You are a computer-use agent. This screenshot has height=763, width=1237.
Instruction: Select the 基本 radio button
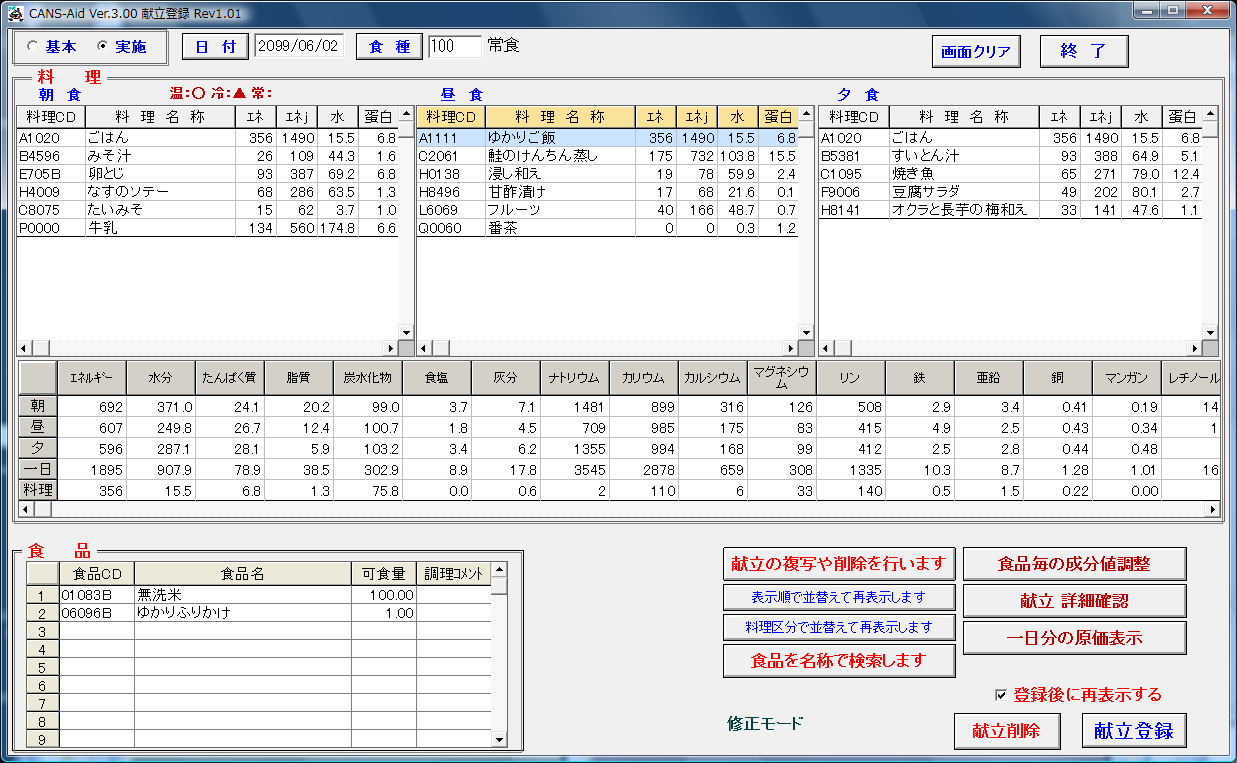click(33, 47)
